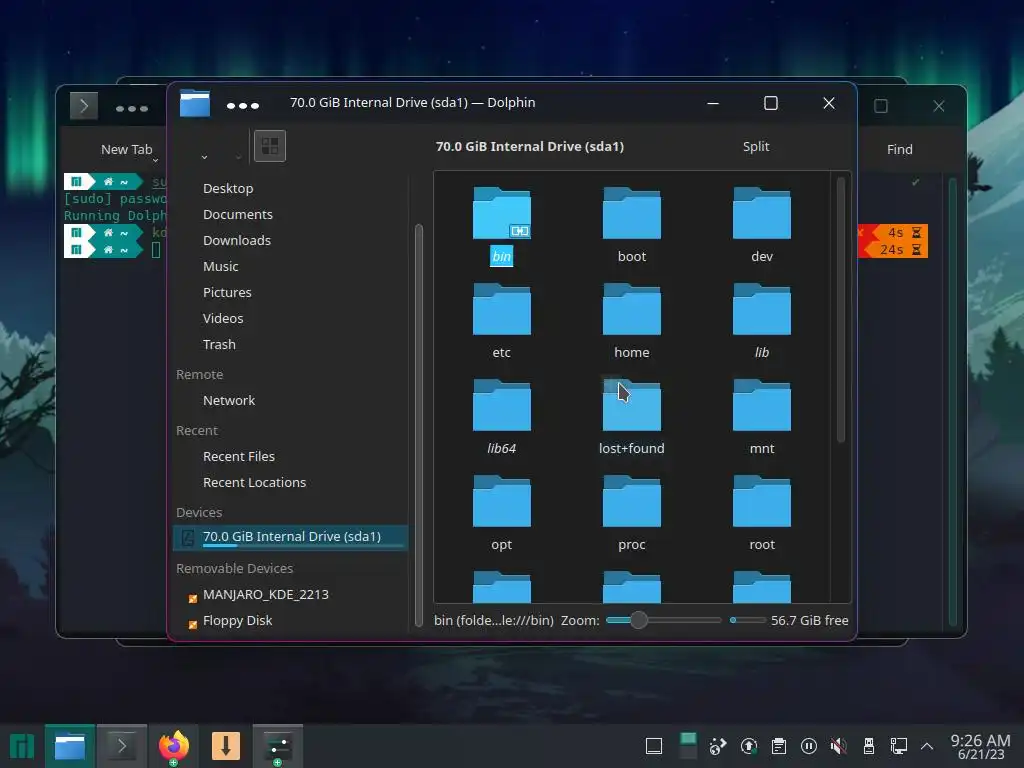1024x768 pixels.
Task: Open Recent Files entry
Action: pyautogui.click(x=238, y=456)
